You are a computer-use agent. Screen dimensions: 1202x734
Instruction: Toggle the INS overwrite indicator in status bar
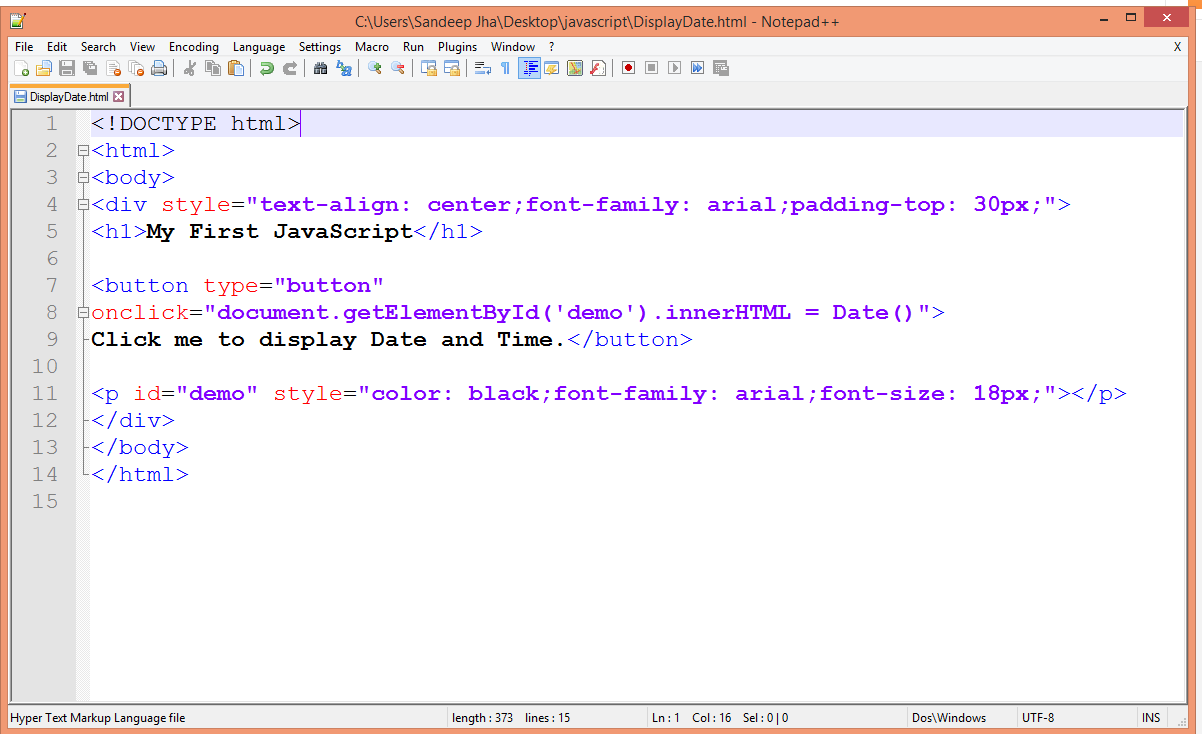pyautogui.click(x=1150, y=717)
